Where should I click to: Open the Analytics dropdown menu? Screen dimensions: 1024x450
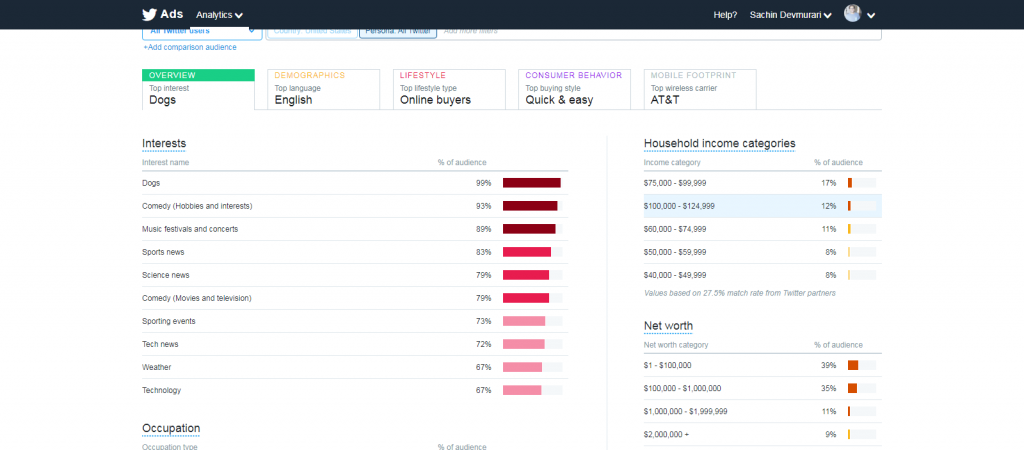219,14
